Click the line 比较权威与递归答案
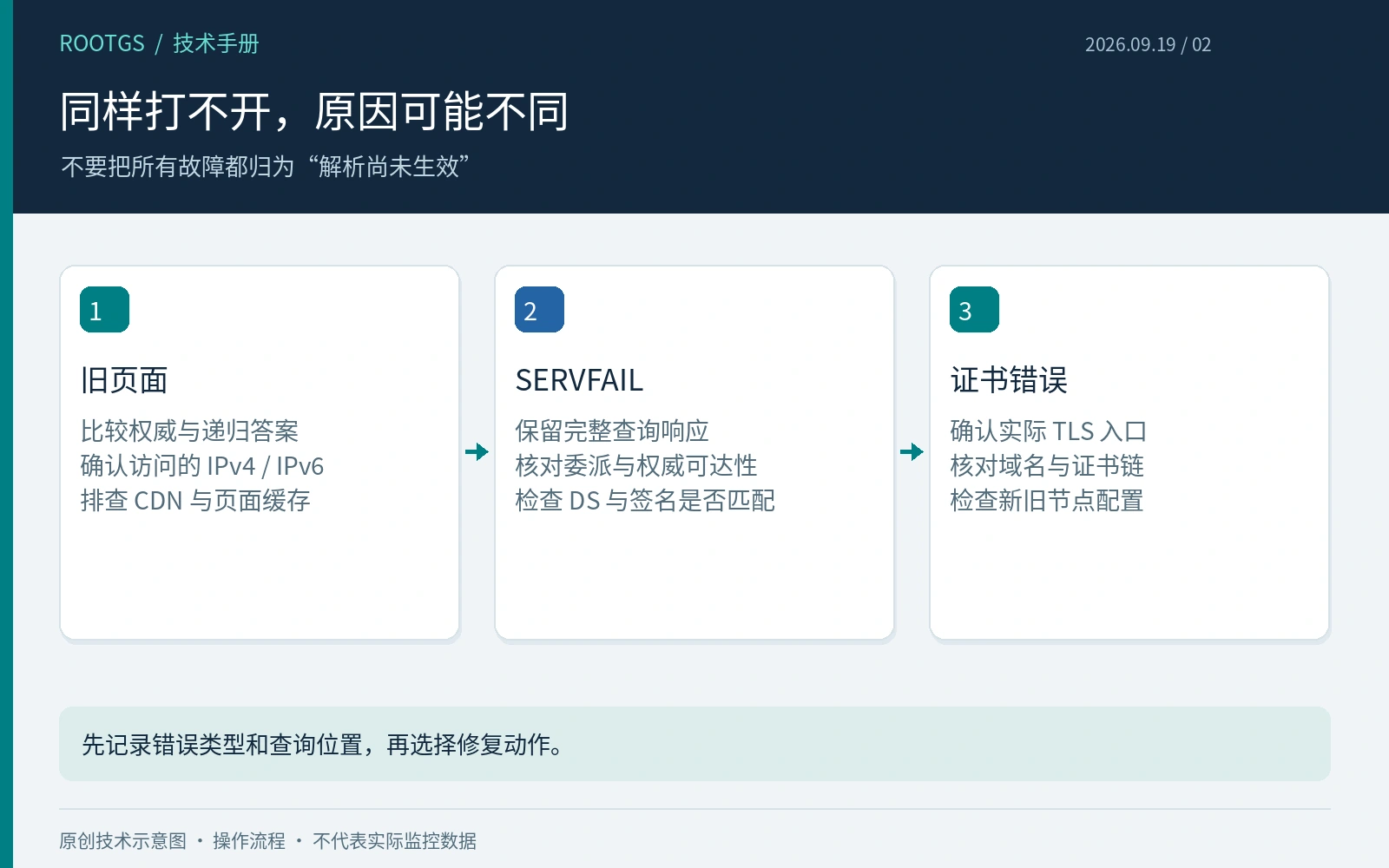1389x868 pixels. tap(189, 431)
